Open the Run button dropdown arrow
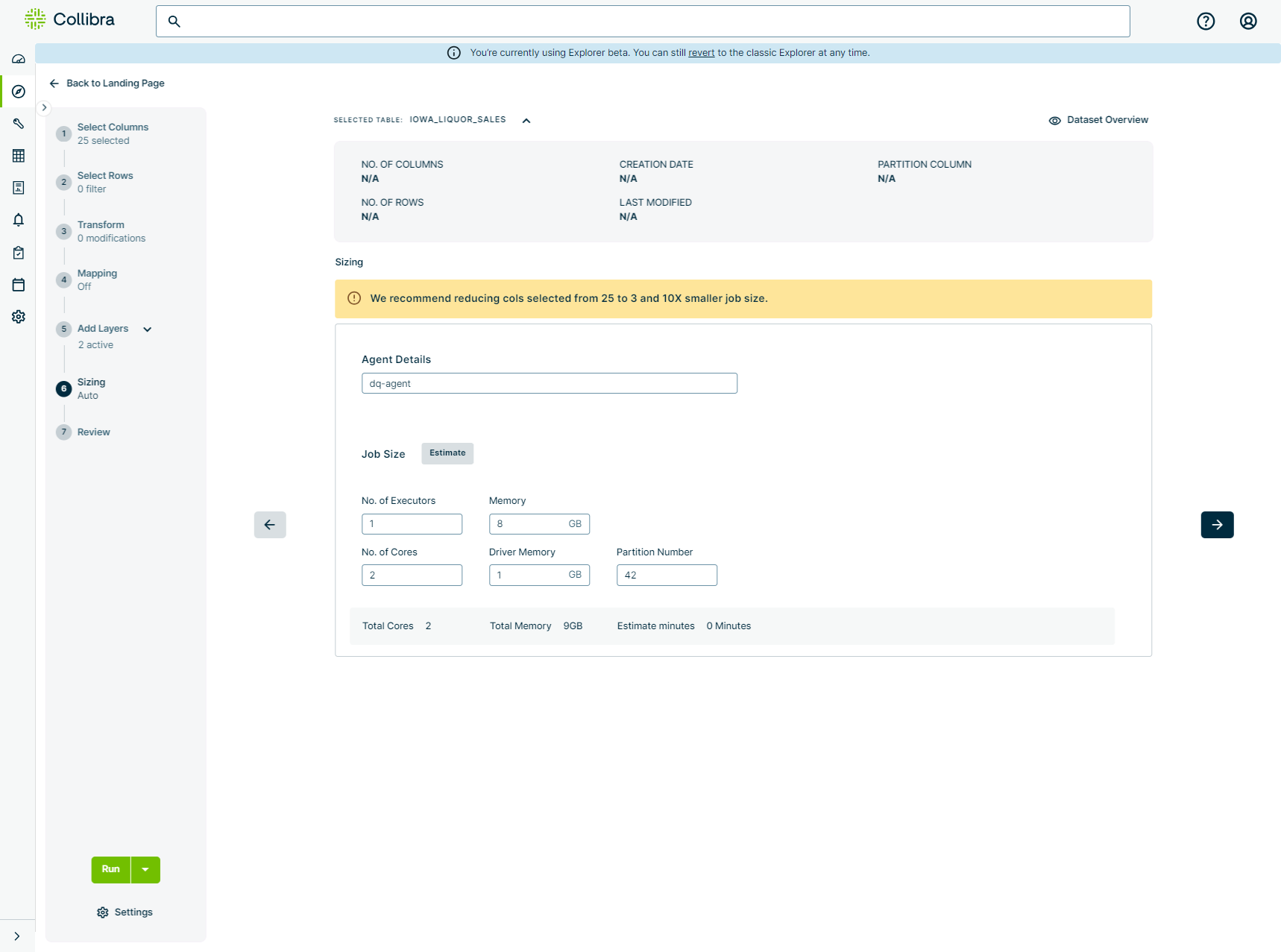The width and height of the screenshot is (1281, 952). tap(145, 869)
